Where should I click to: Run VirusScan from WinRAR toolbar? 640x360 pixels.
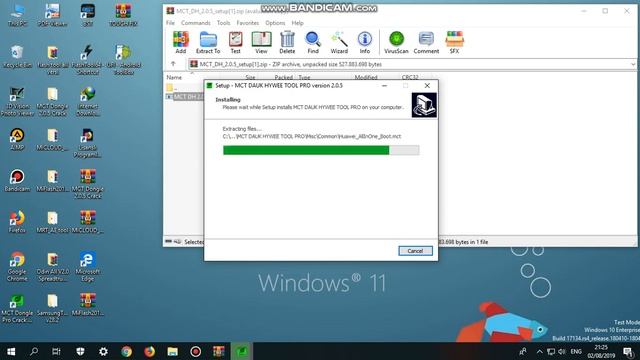[x=396, y=42]
